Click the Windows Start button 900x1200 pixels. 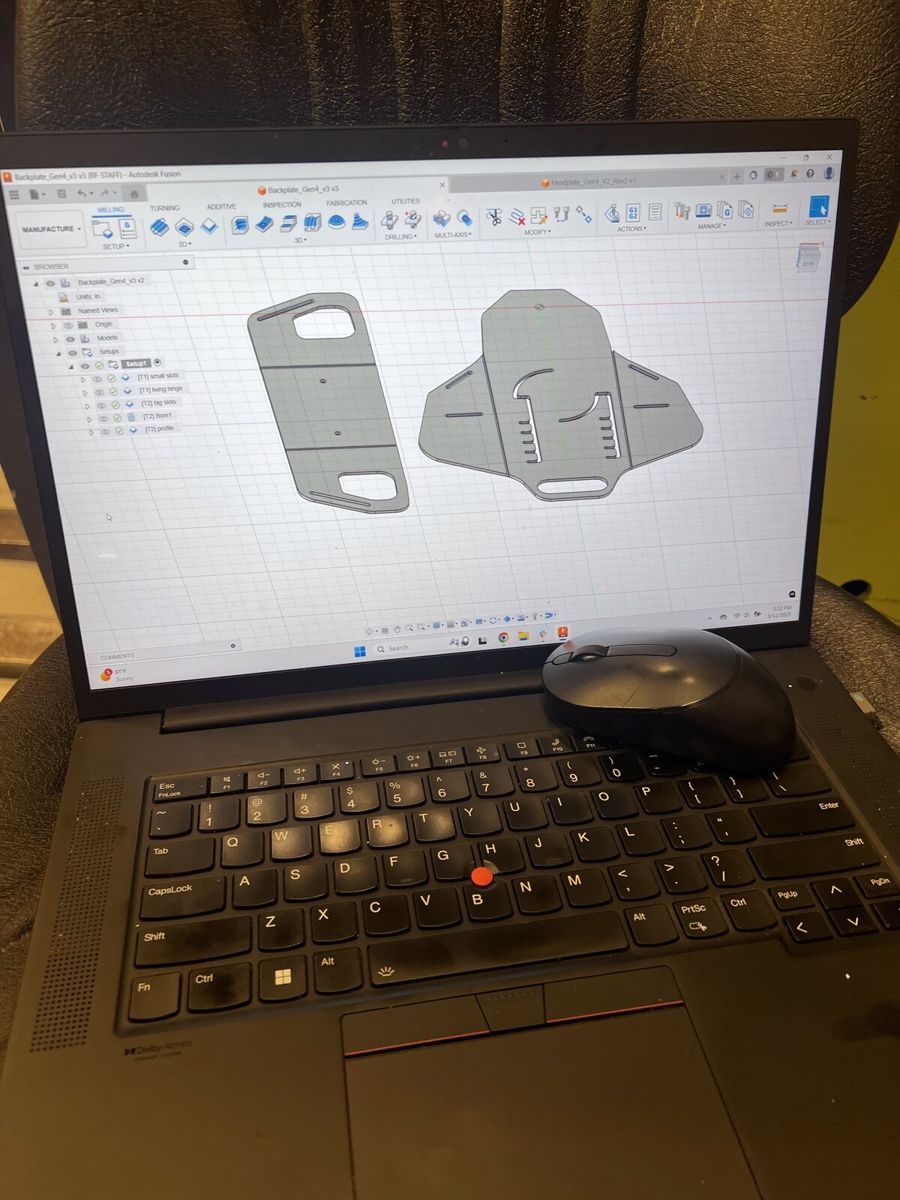(359, 650)
